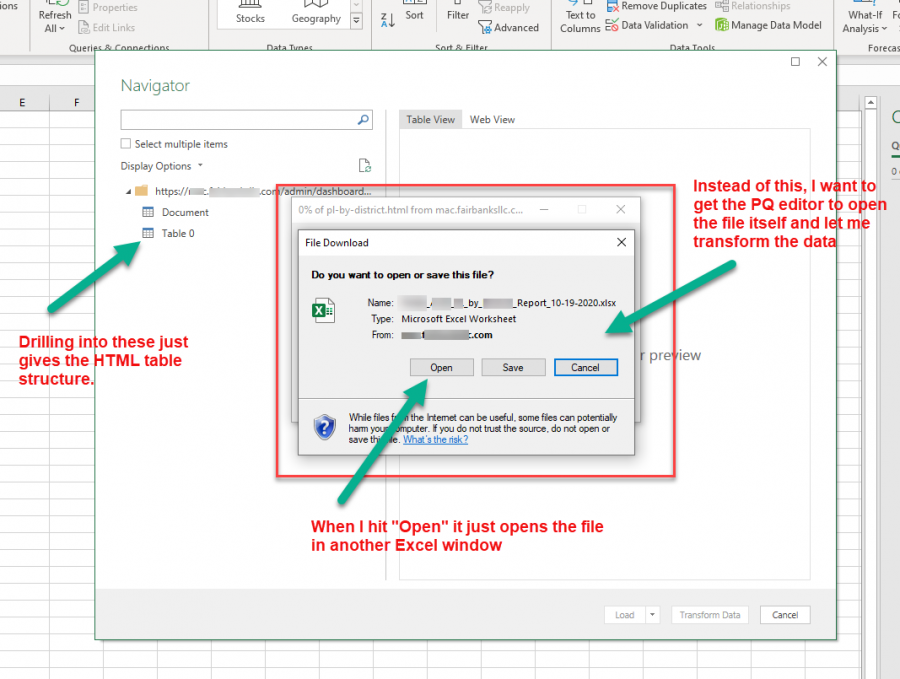Close the File Download dialog
This screenshot has width=900, height=679.
click(621, 242)
